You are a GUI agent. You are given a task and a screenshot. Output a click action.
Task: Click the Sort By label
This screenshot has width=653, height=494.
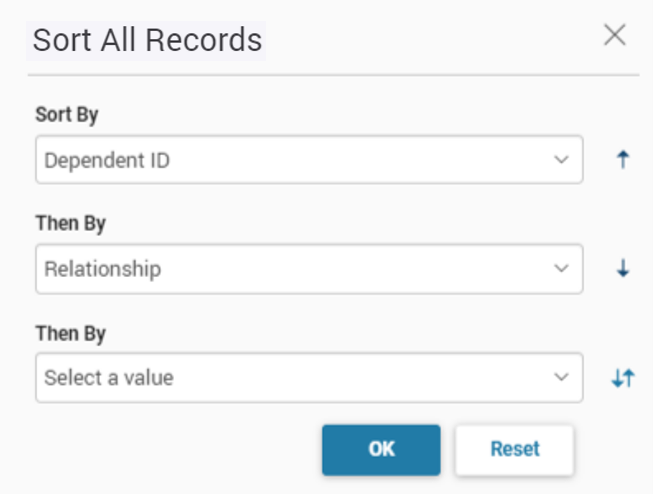pyautogui.click(x=66, y=114)
